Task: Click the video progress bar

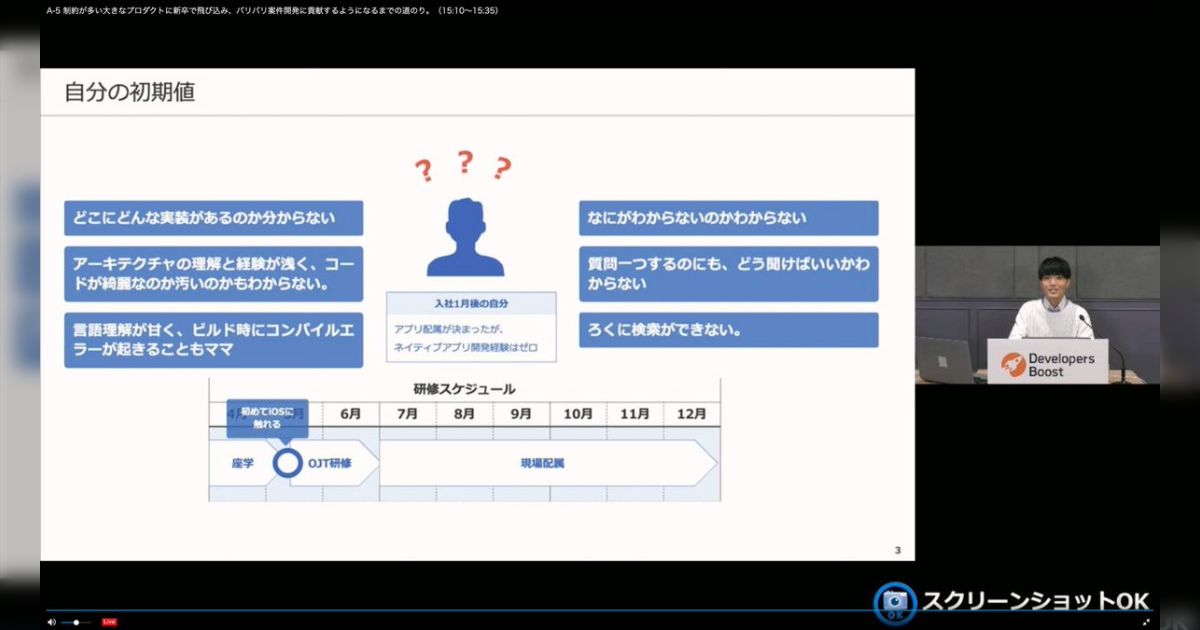Action: pyautogui.click(x=500, y=610)
